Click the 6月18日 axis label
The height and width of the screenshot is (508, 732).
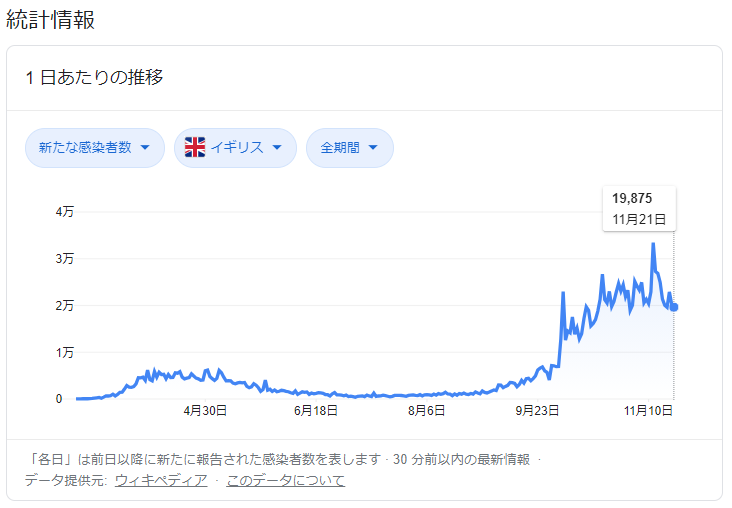click(316, 411)
